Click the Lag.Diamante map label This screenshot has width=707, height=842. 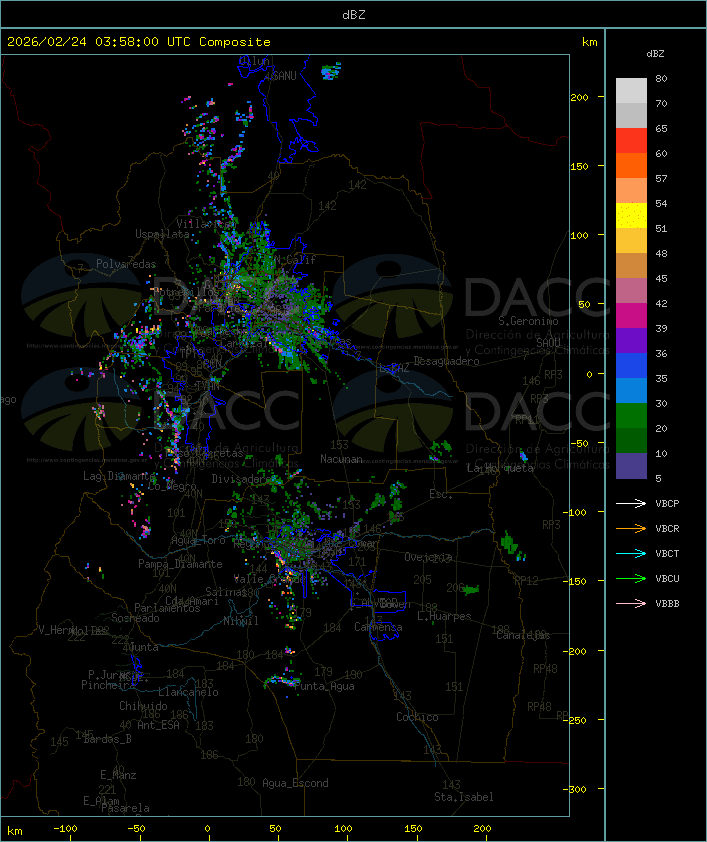pos(119,476)
